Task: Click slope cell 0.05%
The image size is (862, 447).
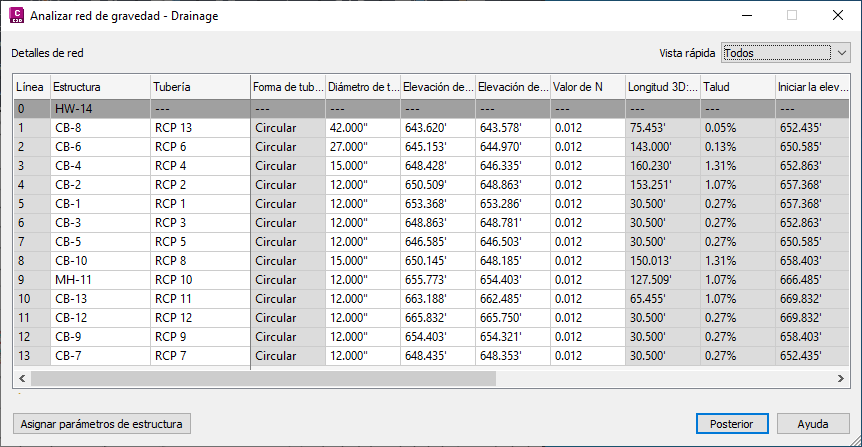Action: coord(738,128)
